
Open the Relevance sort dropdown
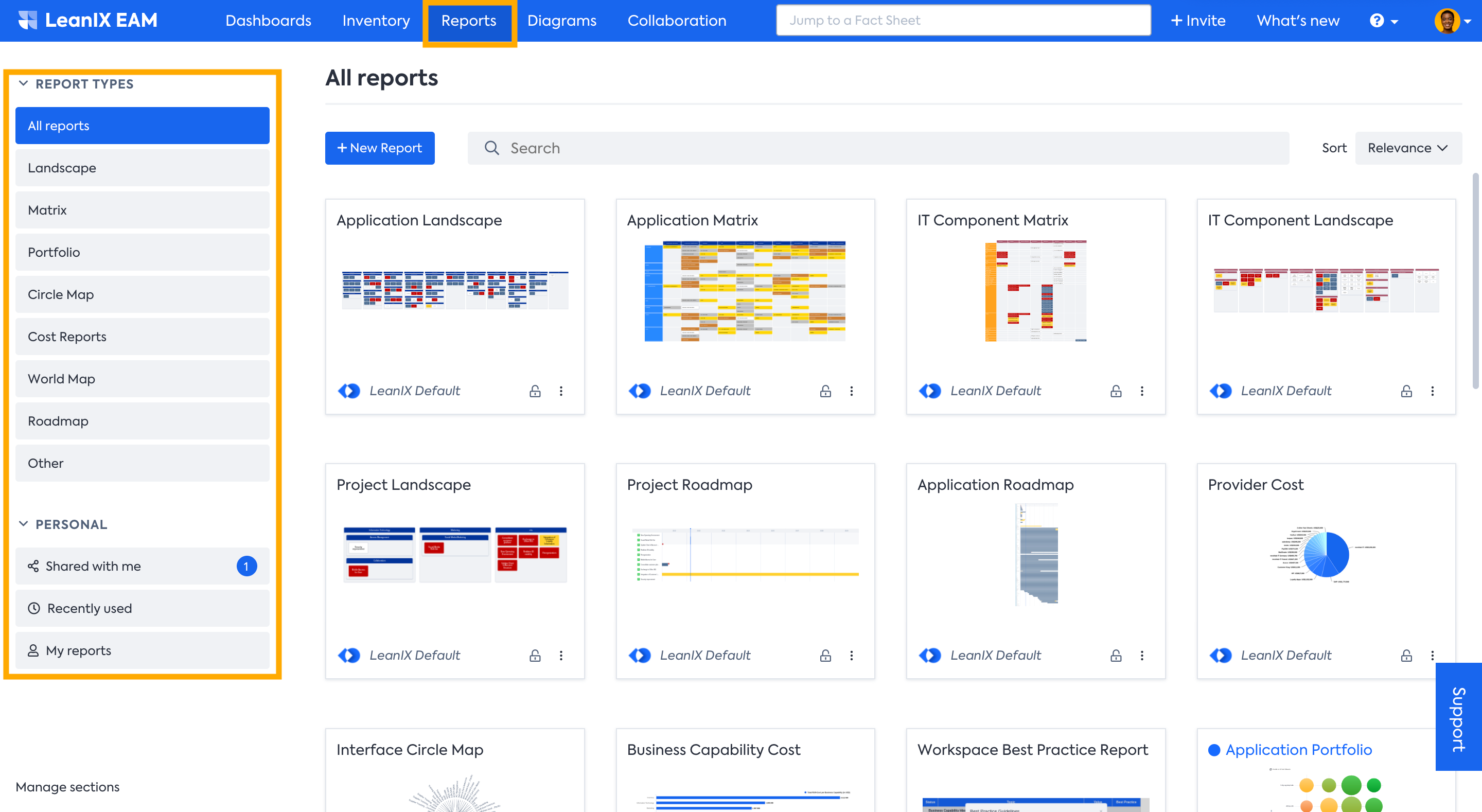pos(1407,148)
